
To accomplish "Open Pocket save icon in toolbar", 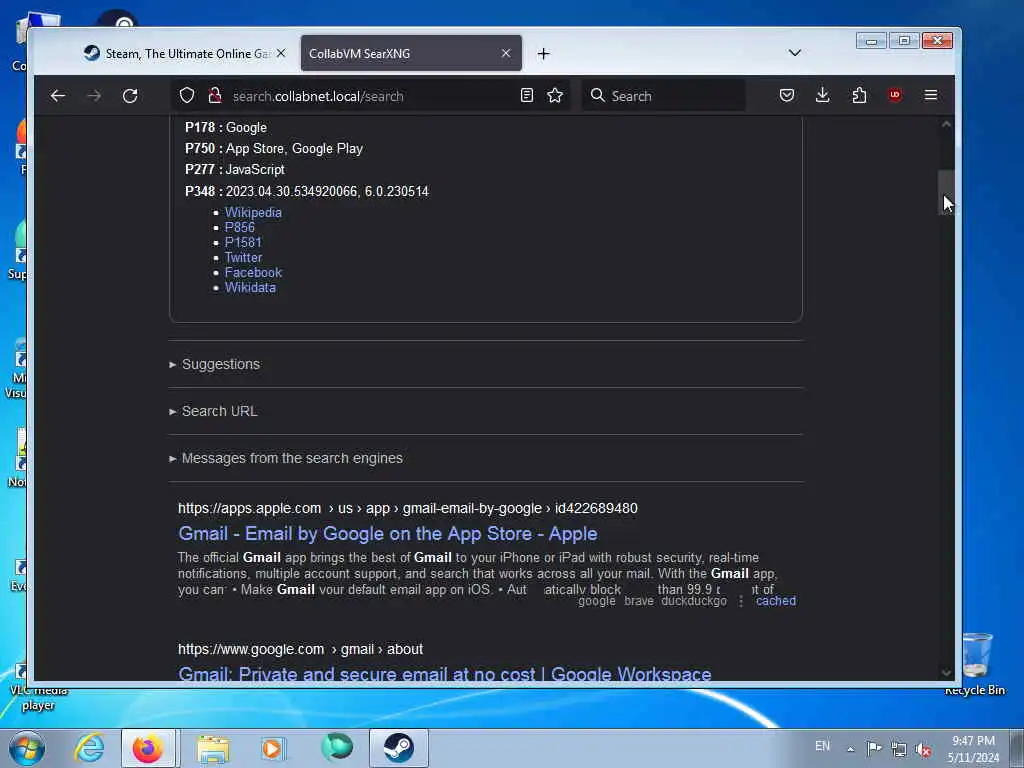I will pos(787,95).
